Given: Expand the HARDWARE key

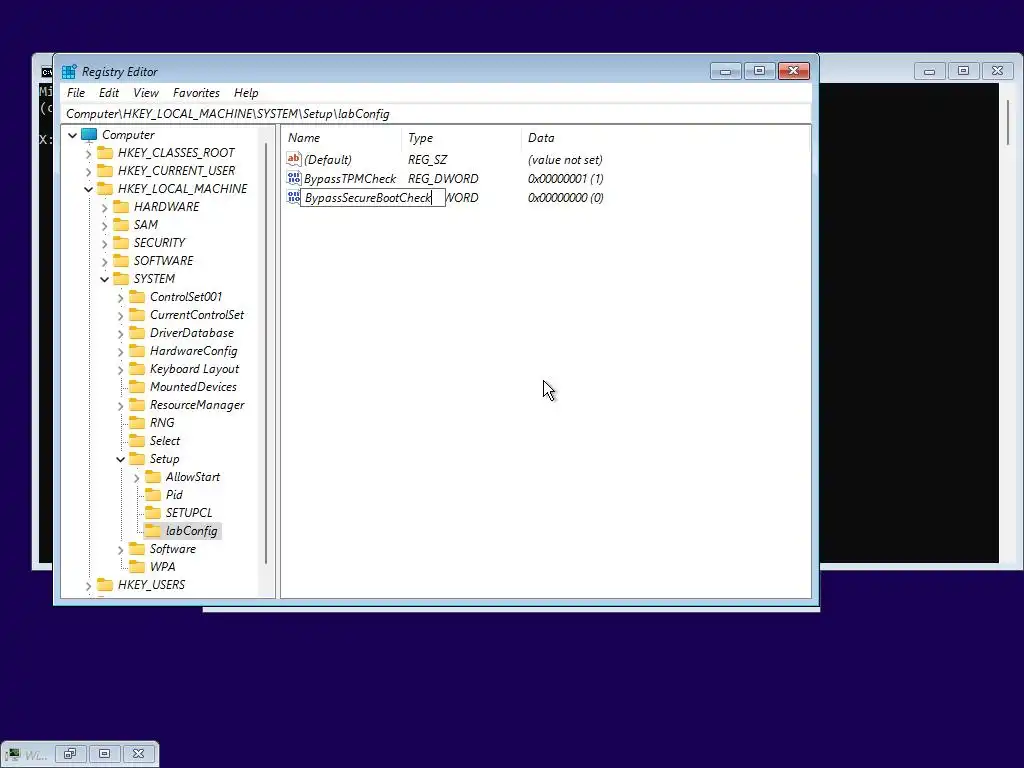Looking at the screenshot, I should point(104,208).
